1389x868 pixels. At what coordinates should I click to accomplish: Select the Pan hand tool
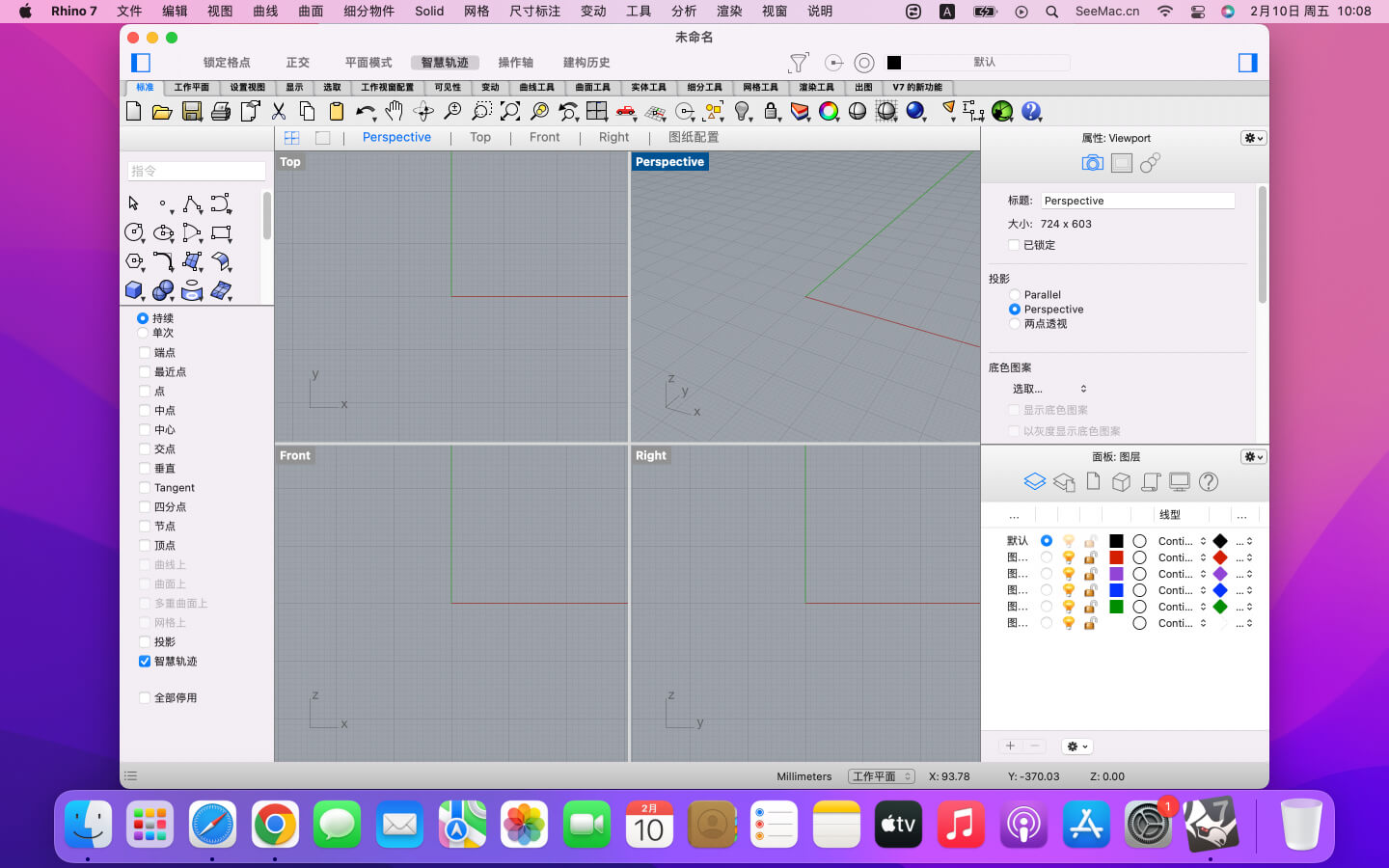(x=394, y=112)
